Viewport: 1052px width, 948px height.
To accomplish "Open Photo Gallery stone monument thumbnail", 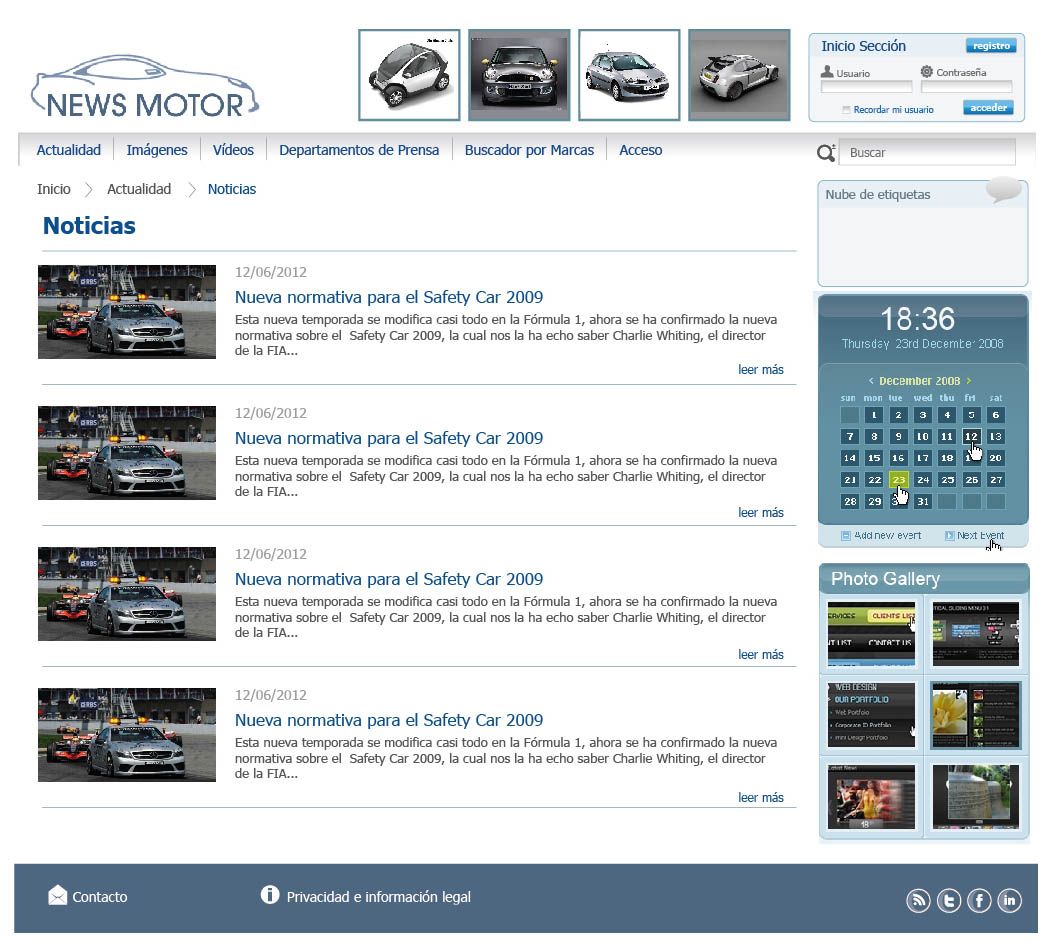I will (976, 797).
